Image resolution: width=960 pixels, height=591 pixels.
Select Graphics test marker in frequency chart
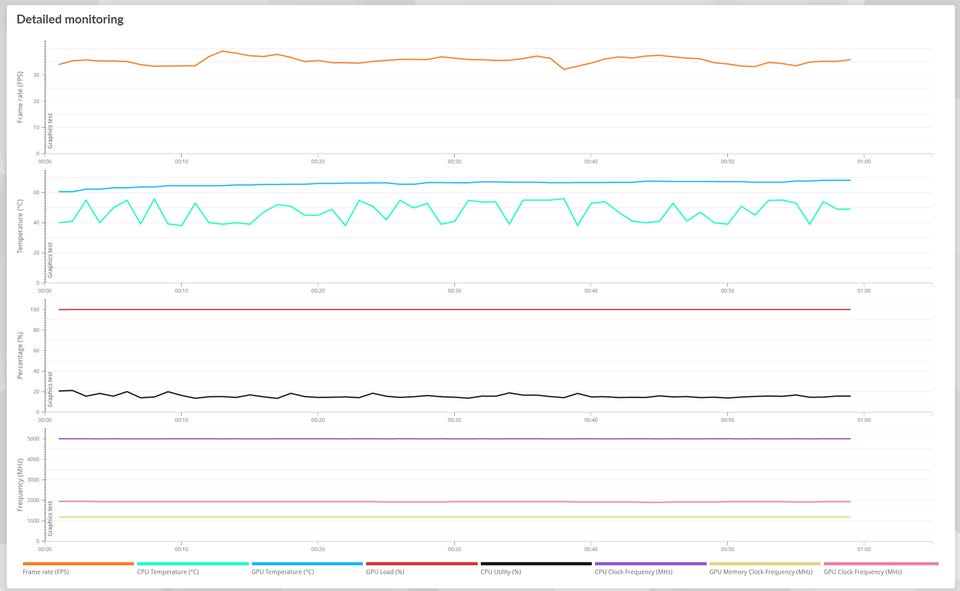click(50, 519)
